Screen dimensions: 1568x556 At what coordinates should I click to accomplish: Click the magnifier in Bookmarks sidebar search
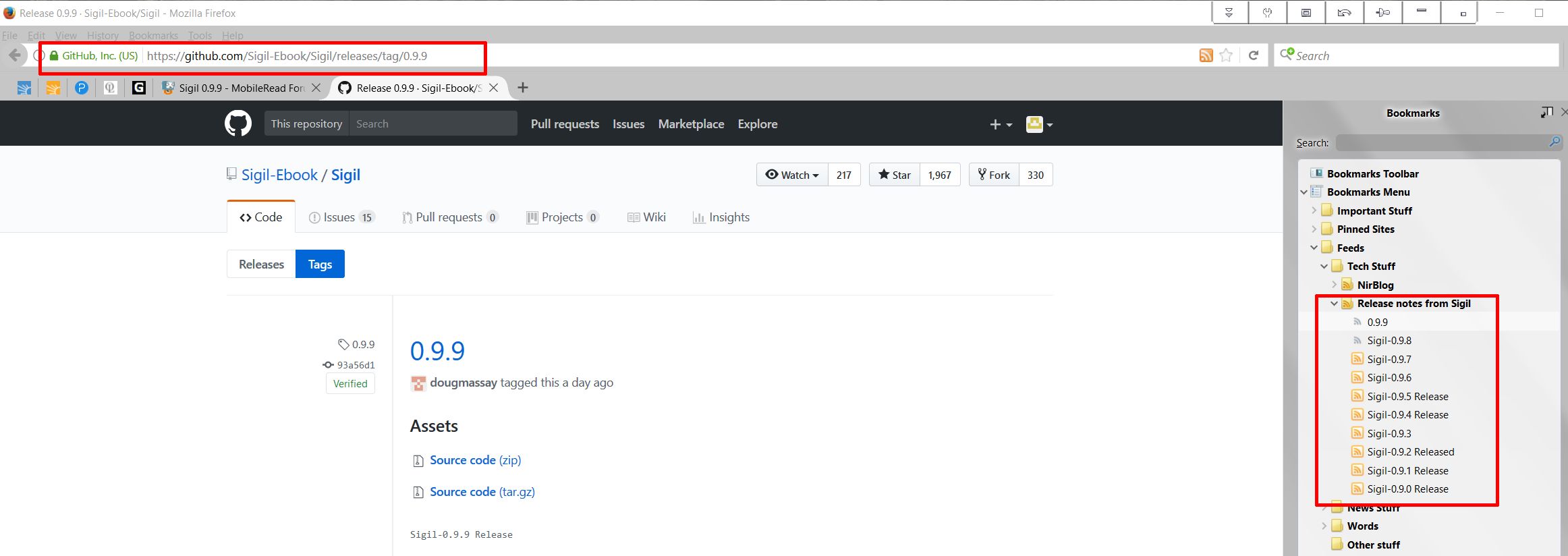(1554, 142)
